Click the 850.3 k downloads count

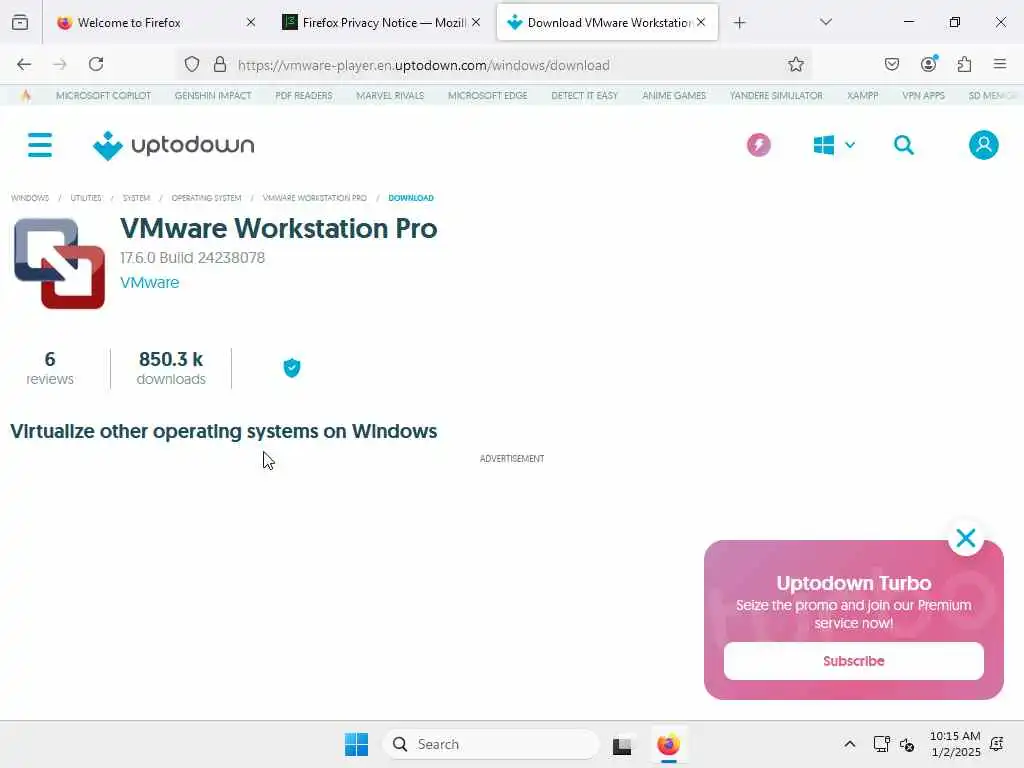[171, 368]
